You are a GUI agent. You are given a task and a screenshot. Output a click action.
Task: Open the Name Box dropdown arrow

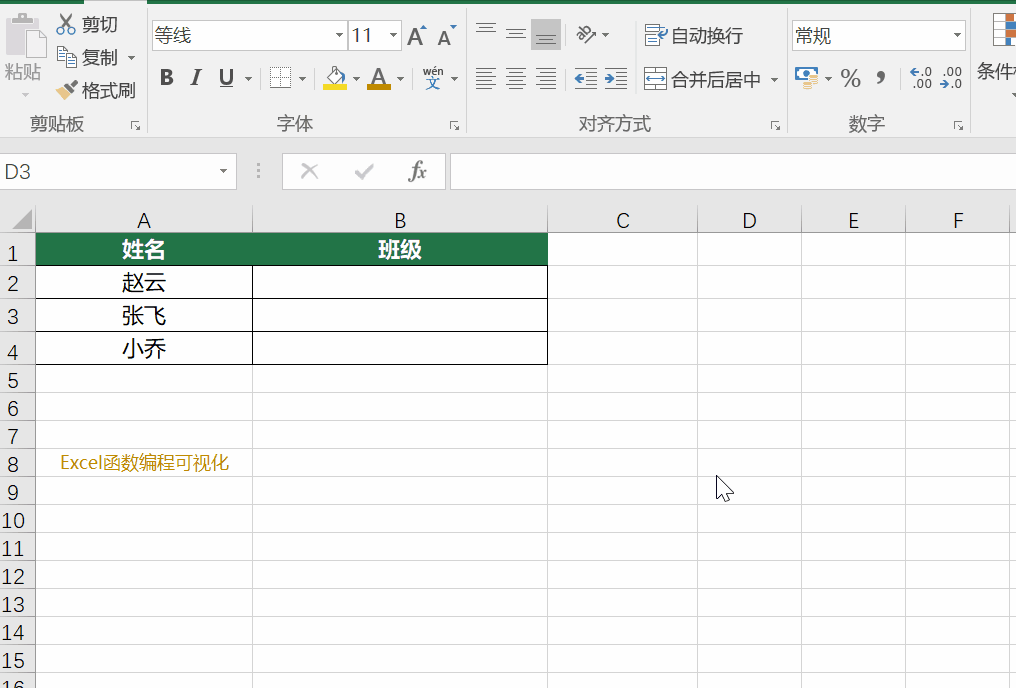[224, 172]
